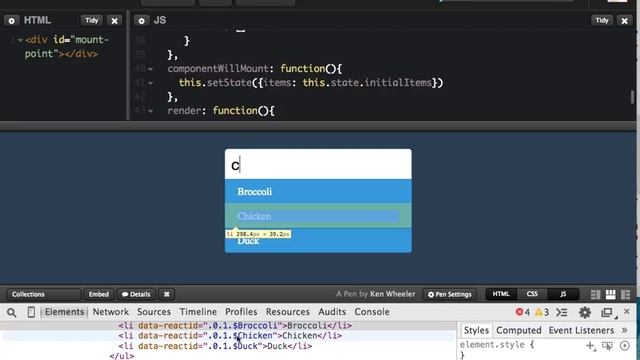
Task: Click the yellow warning count indicator
Action: tap(542, 312)
